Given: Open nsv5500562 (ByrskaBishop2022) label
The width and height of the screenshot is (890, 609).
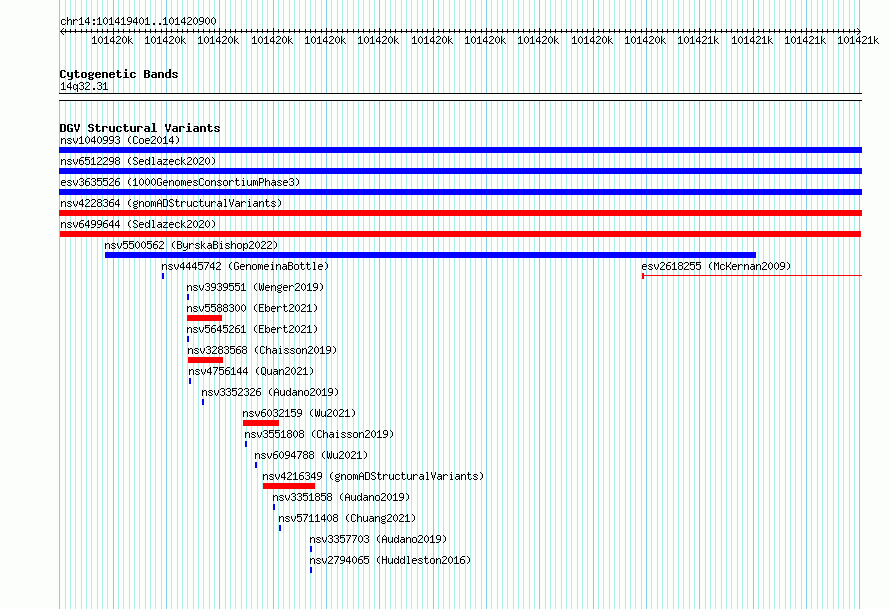Looking at the screenshot, I should click(191, 245).
